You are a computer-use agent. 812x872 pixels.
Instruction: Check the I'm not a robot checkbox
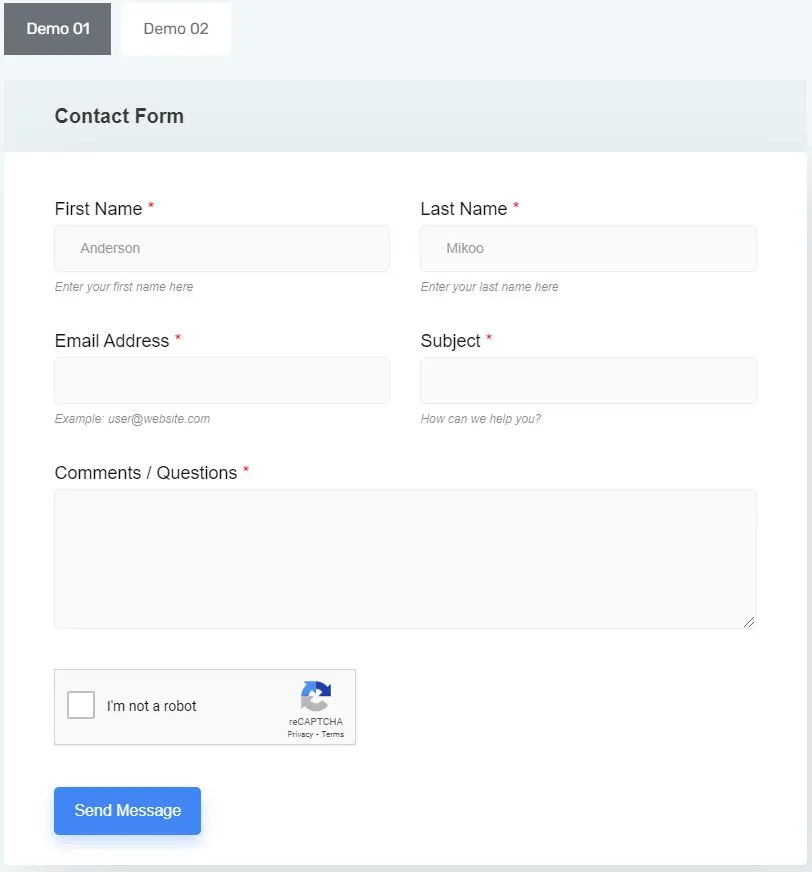(x=81, y=705)
